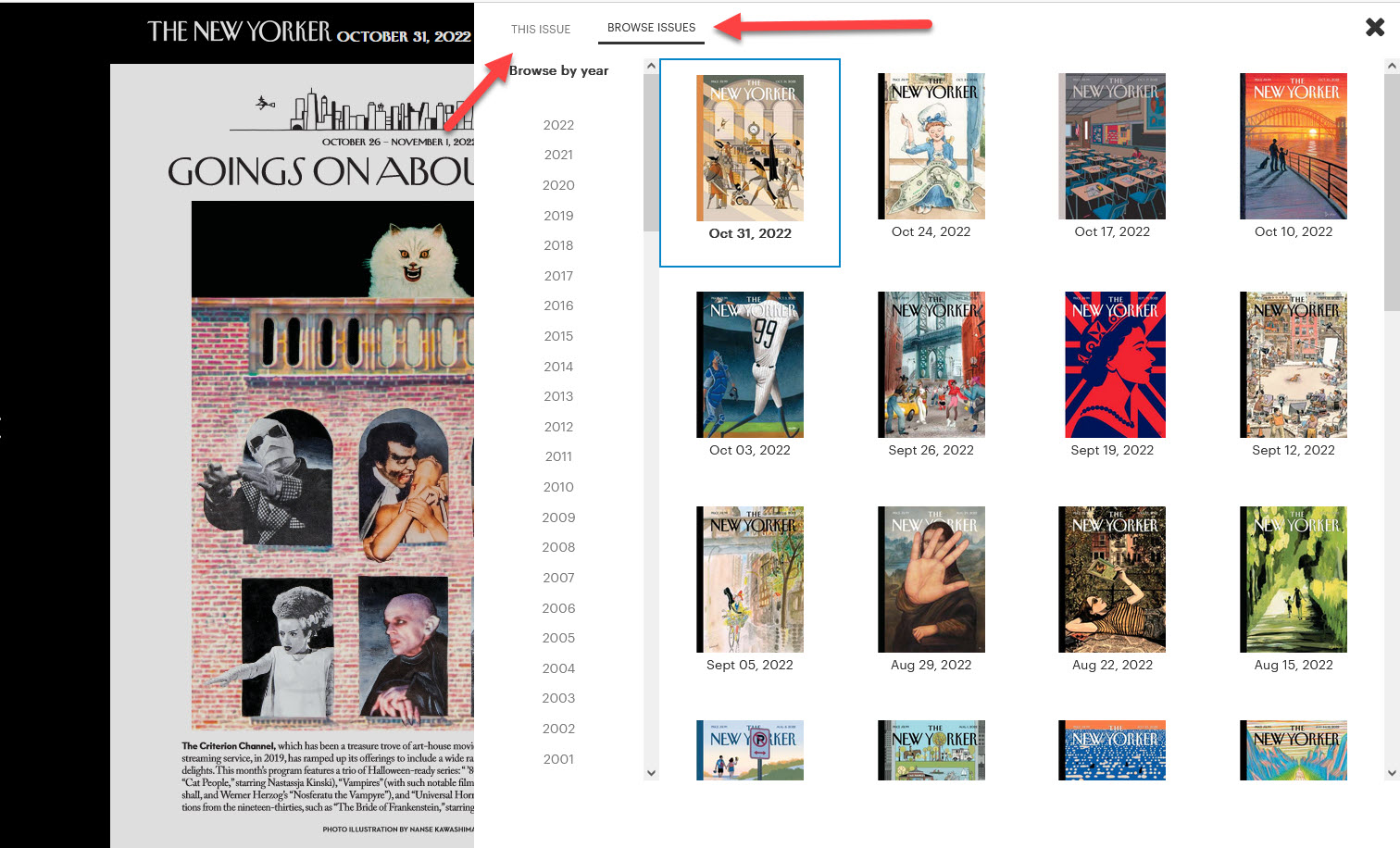Click the year list scroll up arrow

coord(651,66)
